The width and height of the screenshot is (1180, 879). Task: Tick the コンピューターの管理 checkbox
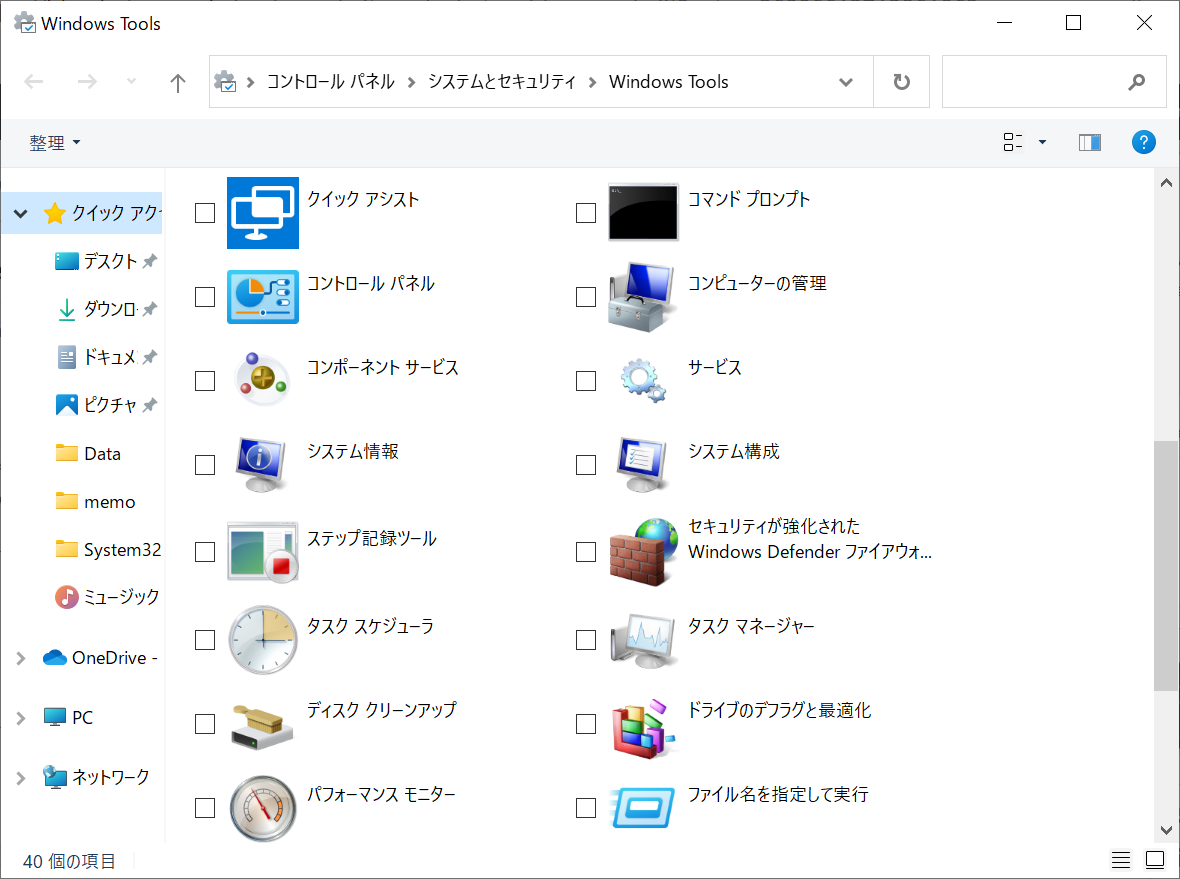[585, 297]
